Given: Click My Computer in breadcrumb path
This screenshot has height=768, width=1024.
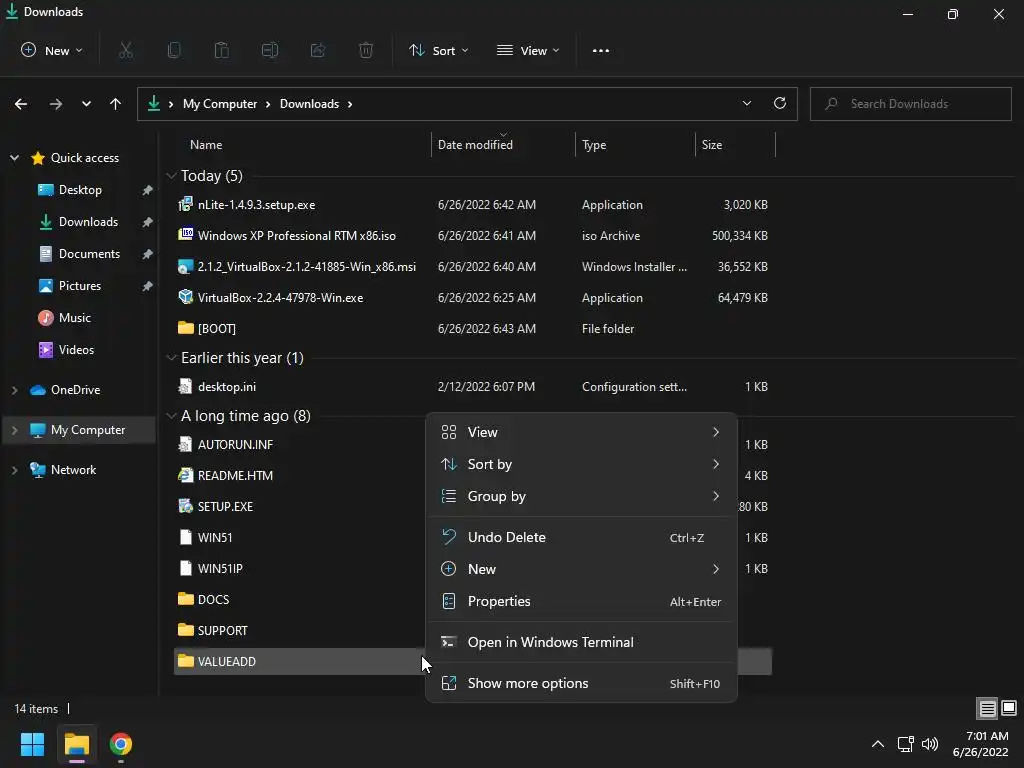Looking at the screenshot, I should click(x=220, y=104).
